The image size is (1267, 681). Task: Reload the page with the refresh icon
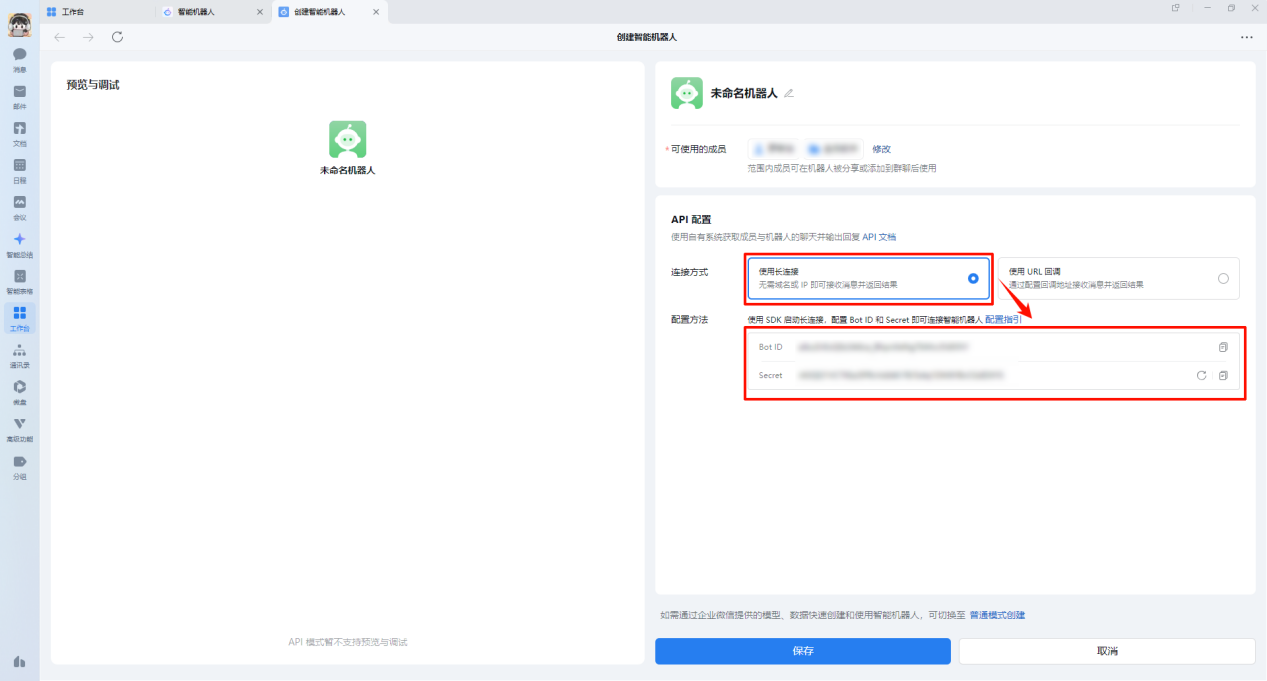pos(117,37)
